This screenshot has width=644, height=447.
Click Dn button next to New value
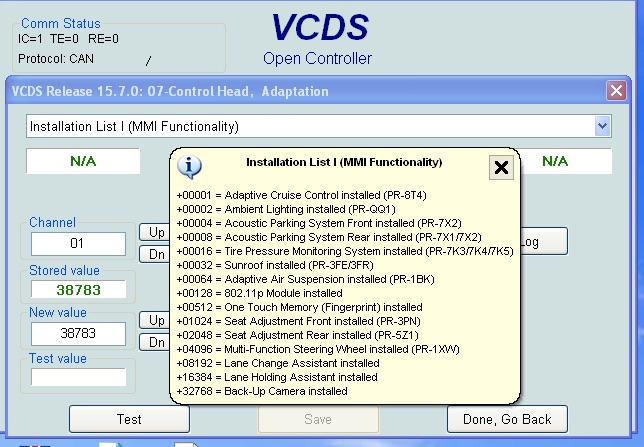155,342
